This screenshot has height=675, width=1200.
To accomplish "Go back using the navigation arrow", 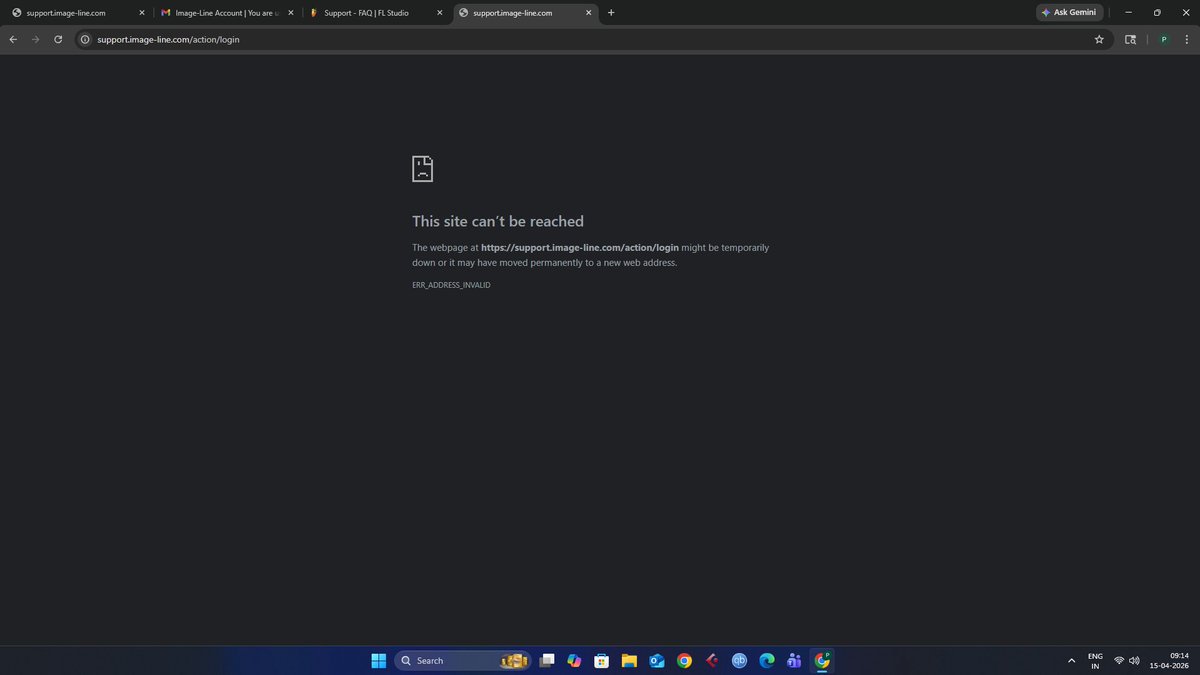I will click(13, 39).
